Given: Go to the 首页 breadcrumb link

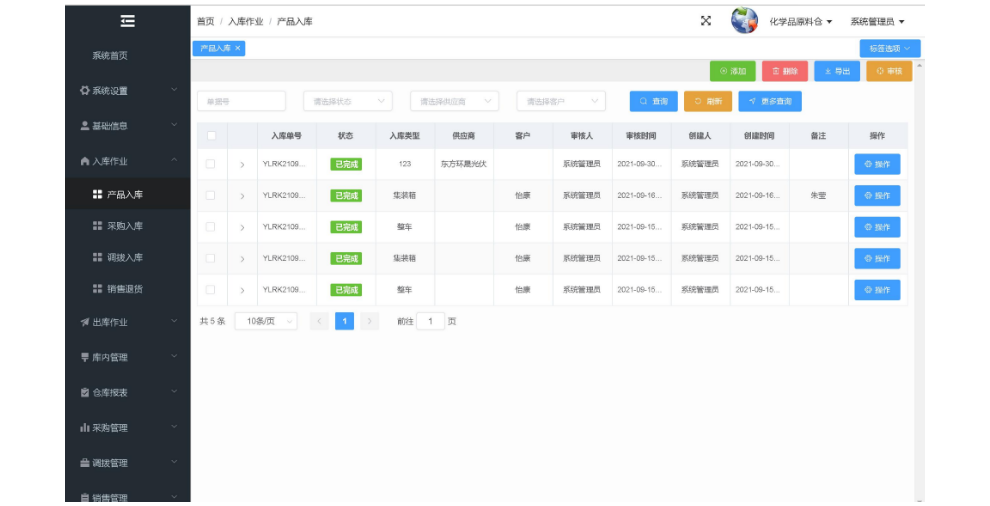Looking at the screenshot, I should [x=205, y=21].
